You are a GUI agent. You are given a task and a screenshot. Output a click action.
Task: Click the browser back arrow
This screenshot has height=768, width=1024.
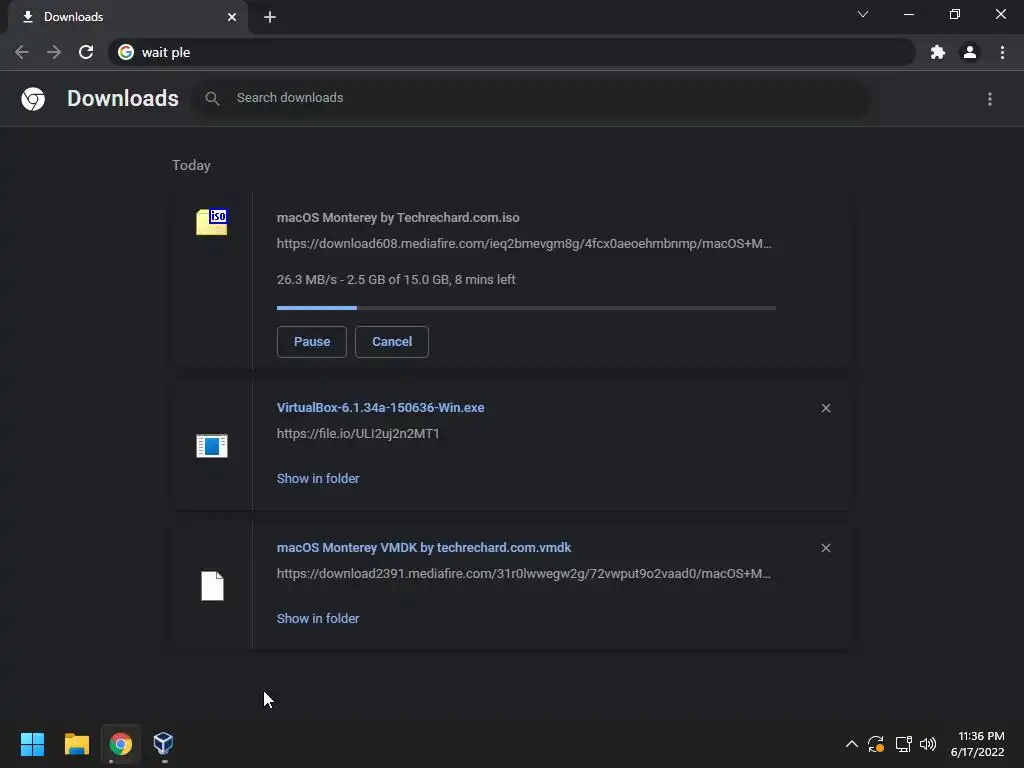(22, 52)
